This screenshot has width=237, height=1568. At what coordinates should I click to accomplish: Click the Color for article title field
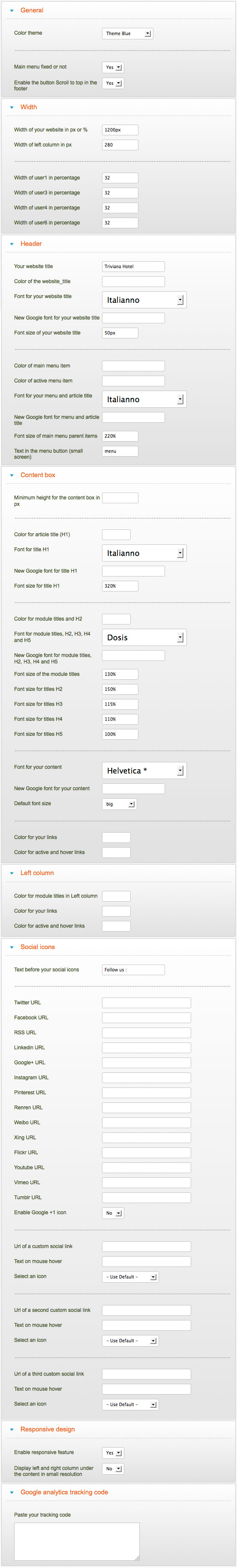click(117, 535)
